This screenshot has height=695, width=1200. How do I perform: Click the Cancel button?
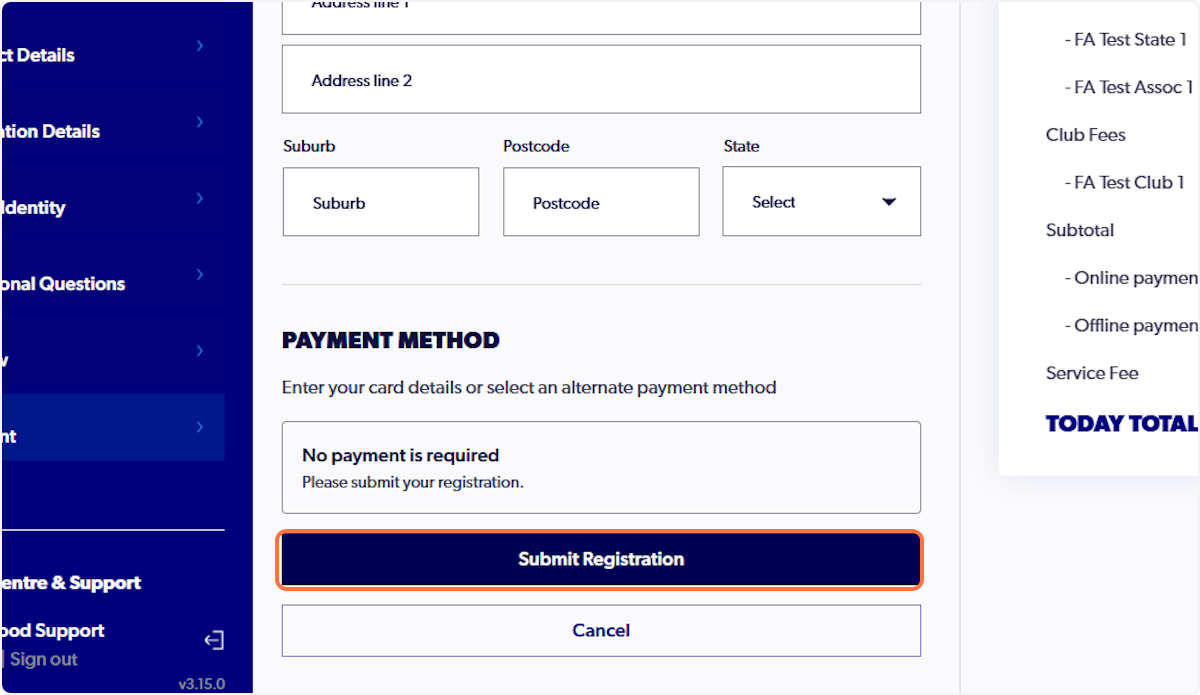pyautogui.click(x=600, y=630)
